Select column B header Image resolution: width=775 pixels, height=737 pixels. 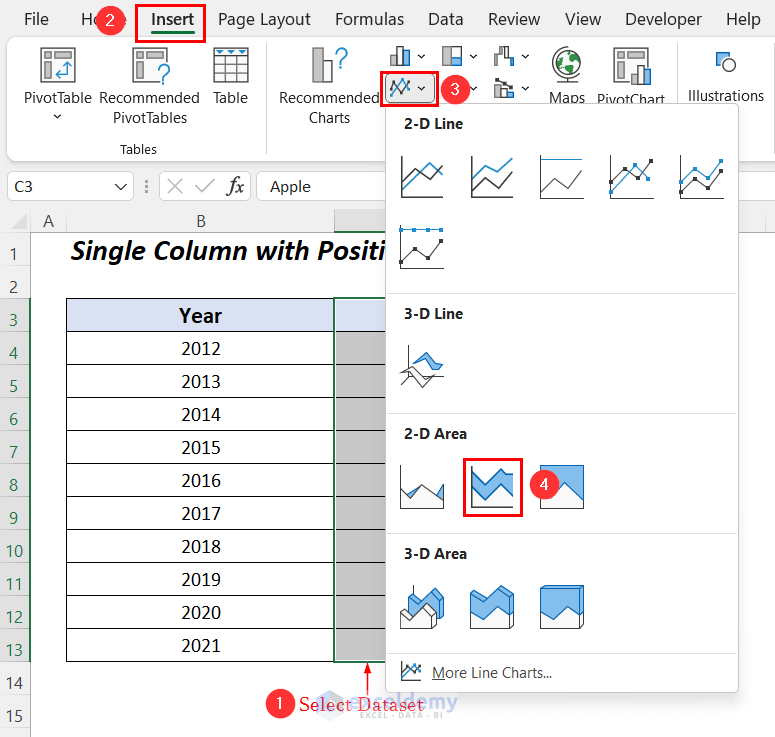click(201, 221)
